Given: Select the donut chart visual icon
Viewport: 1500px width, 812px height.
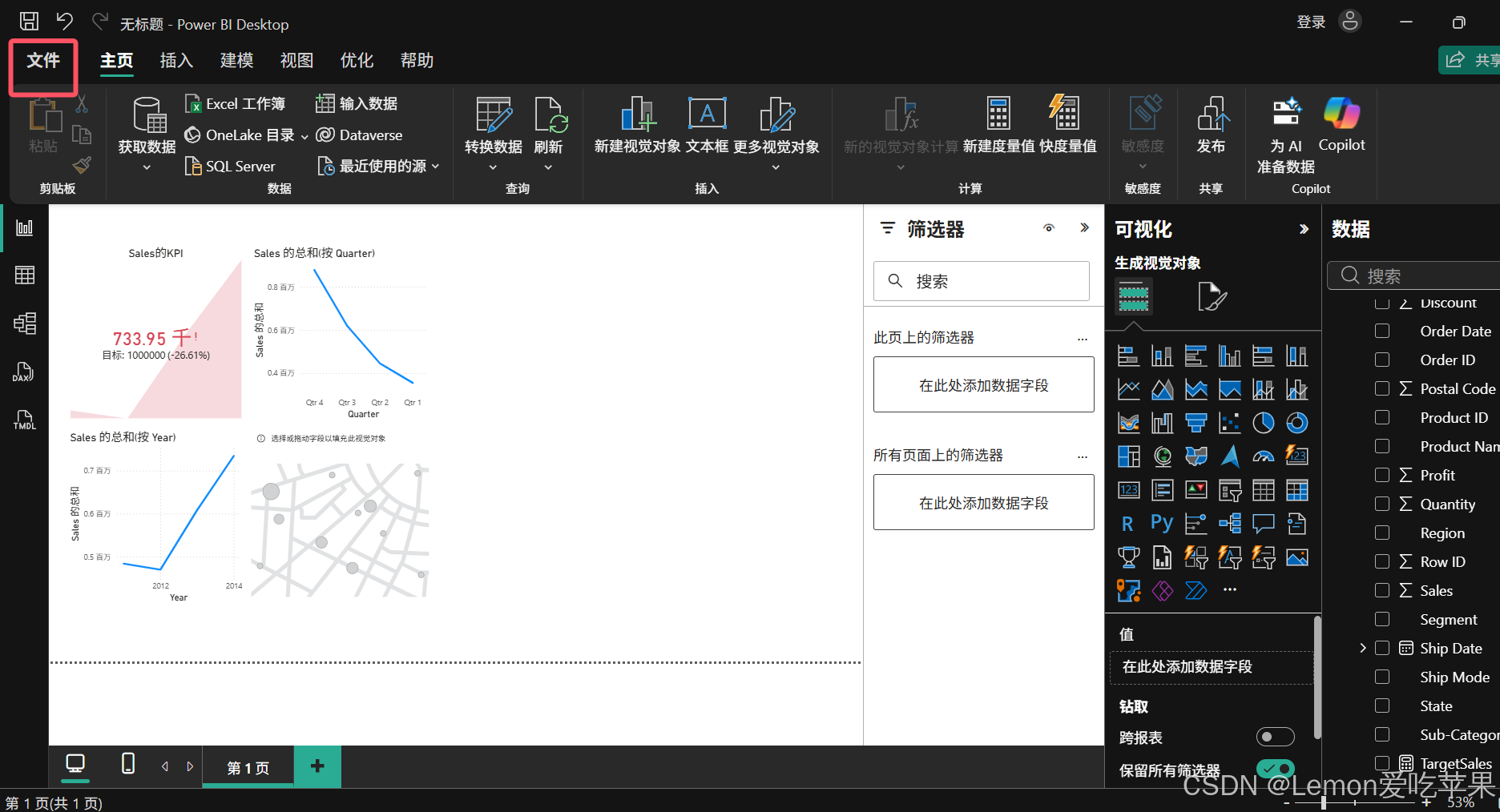Looking at the screenshot, I should pyautogui.click(x=1297, y=423).
